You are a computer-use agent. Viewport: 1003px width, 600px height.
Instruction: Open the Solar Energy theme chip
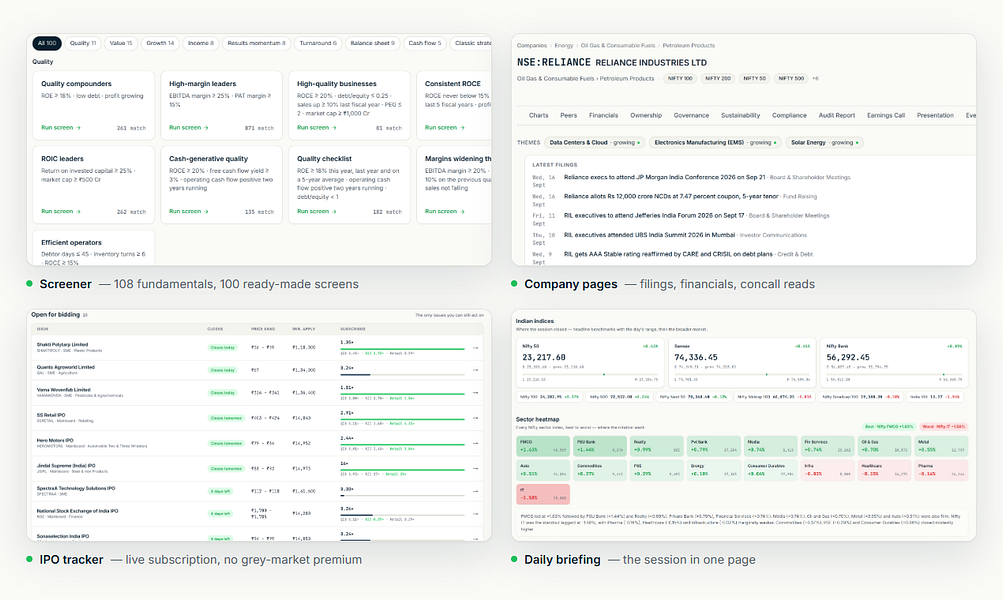[x=825, y=143]
